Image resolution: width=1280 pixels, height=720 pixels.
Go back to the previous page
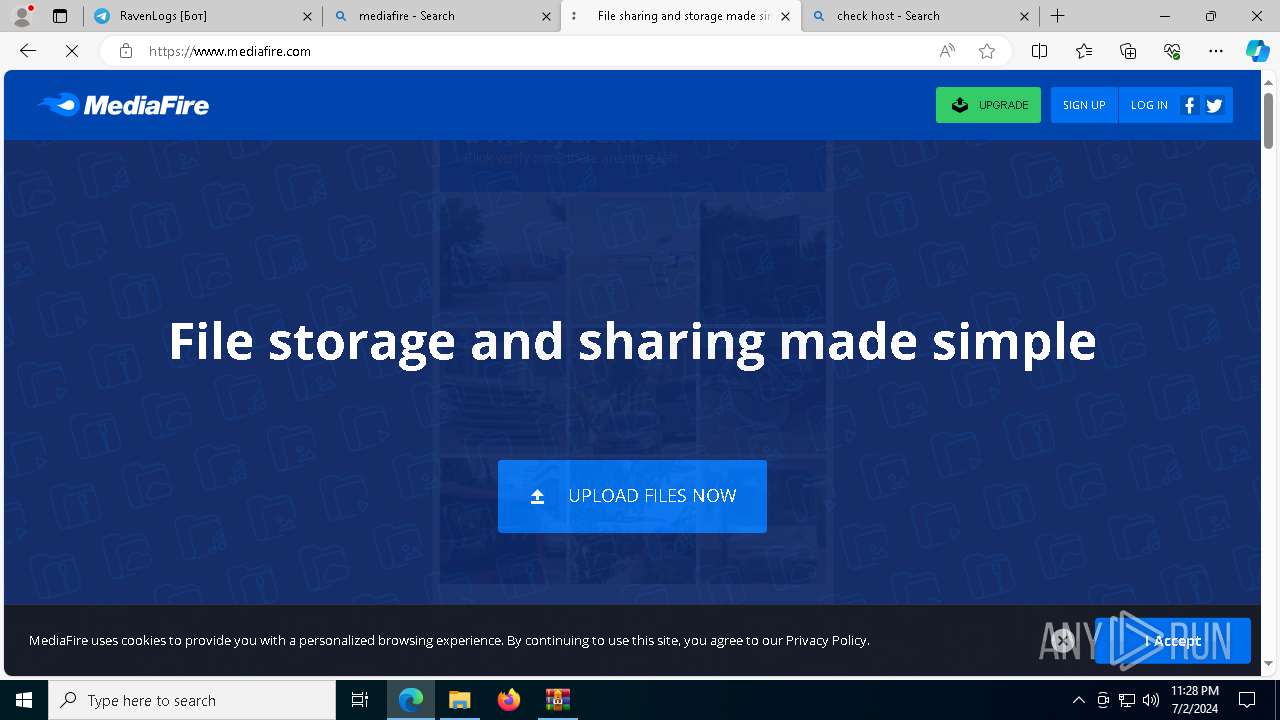(28, 51)
